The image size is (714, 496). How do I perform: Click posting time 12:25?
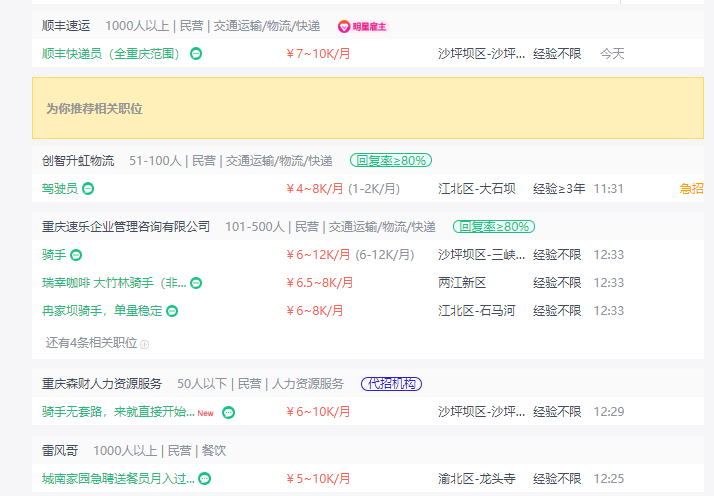point(608,479)
